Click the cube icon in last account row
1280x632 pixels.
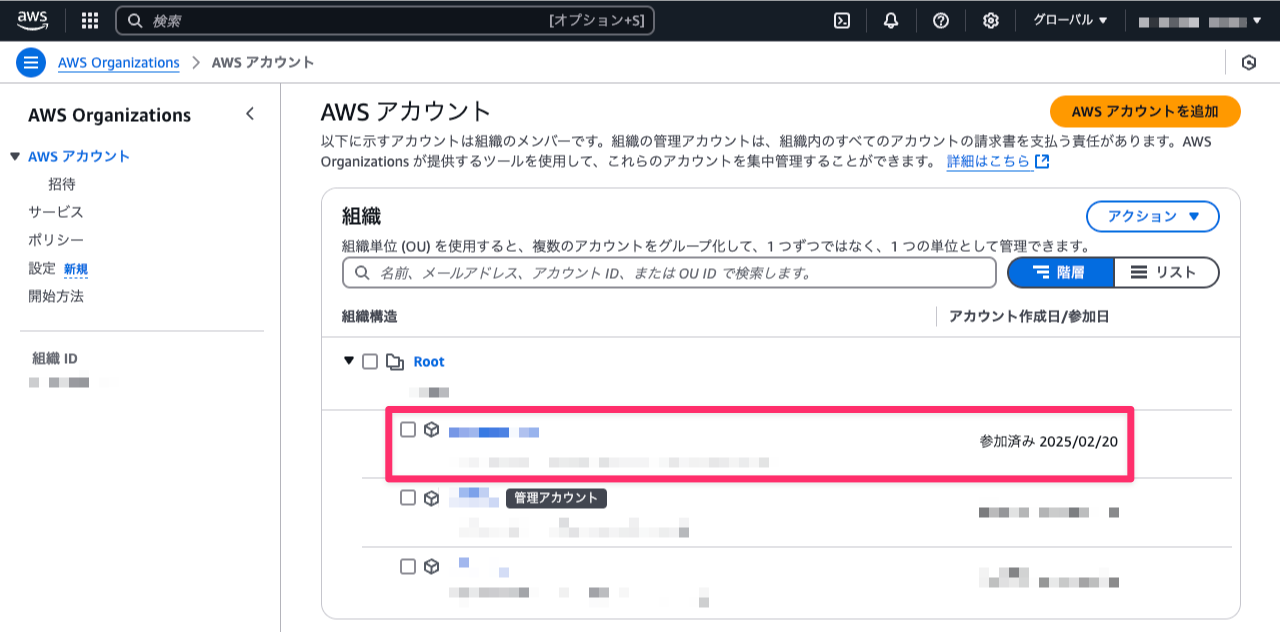pos(432,566)
